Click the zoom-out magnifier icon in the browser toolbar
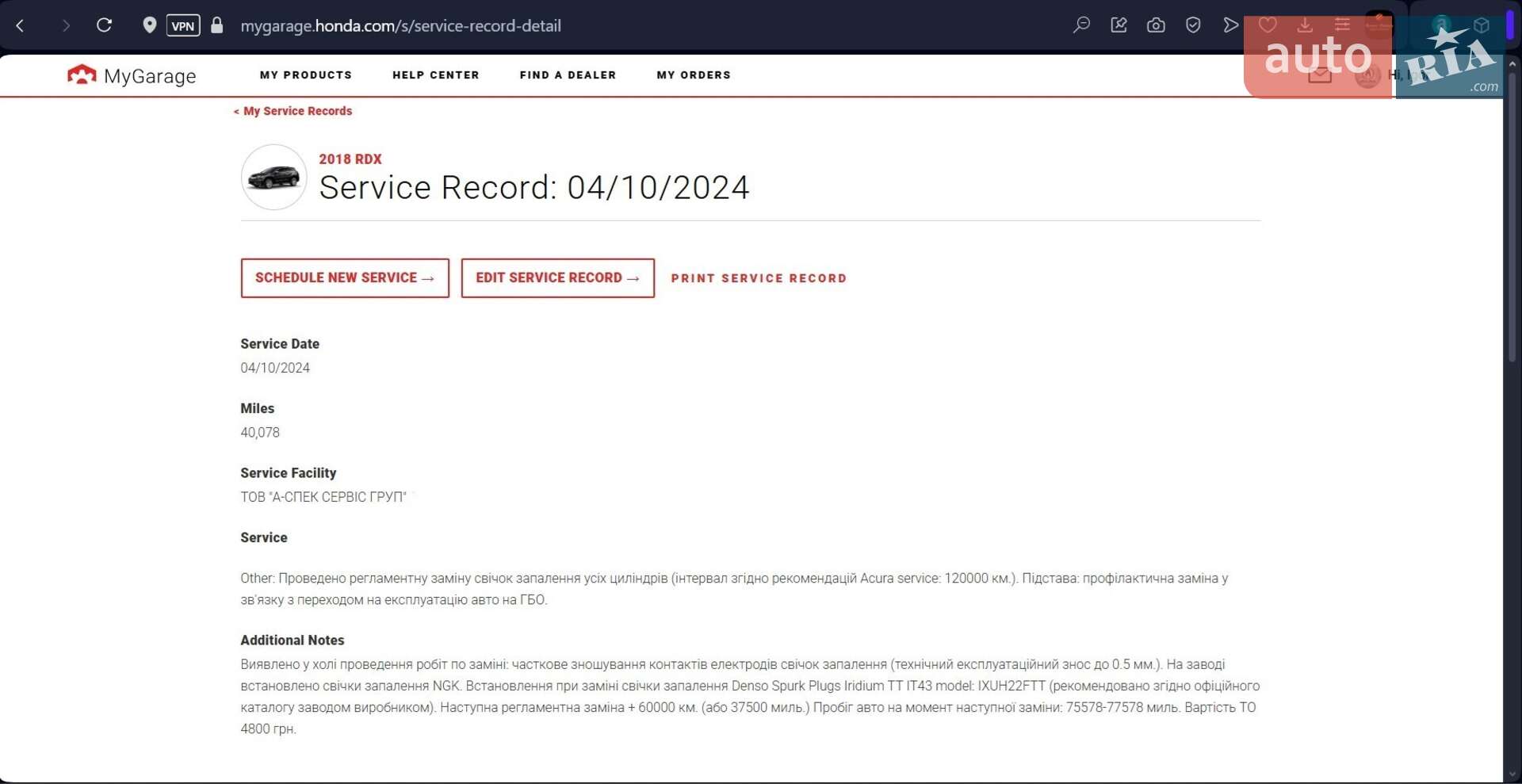 1081,25
